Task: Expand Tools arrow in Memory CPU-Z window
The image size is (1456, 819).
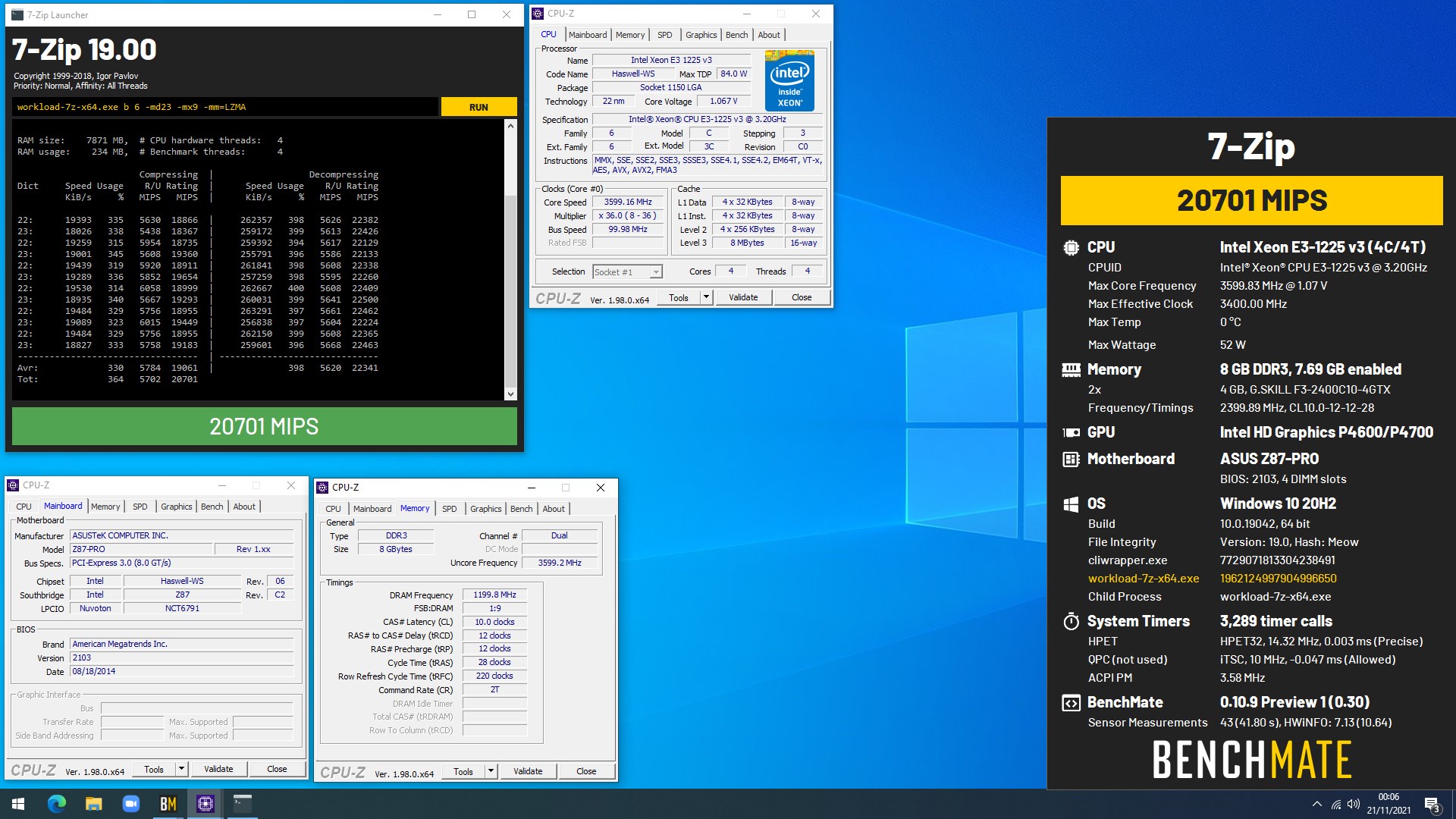Action: [x=491, y=771]
